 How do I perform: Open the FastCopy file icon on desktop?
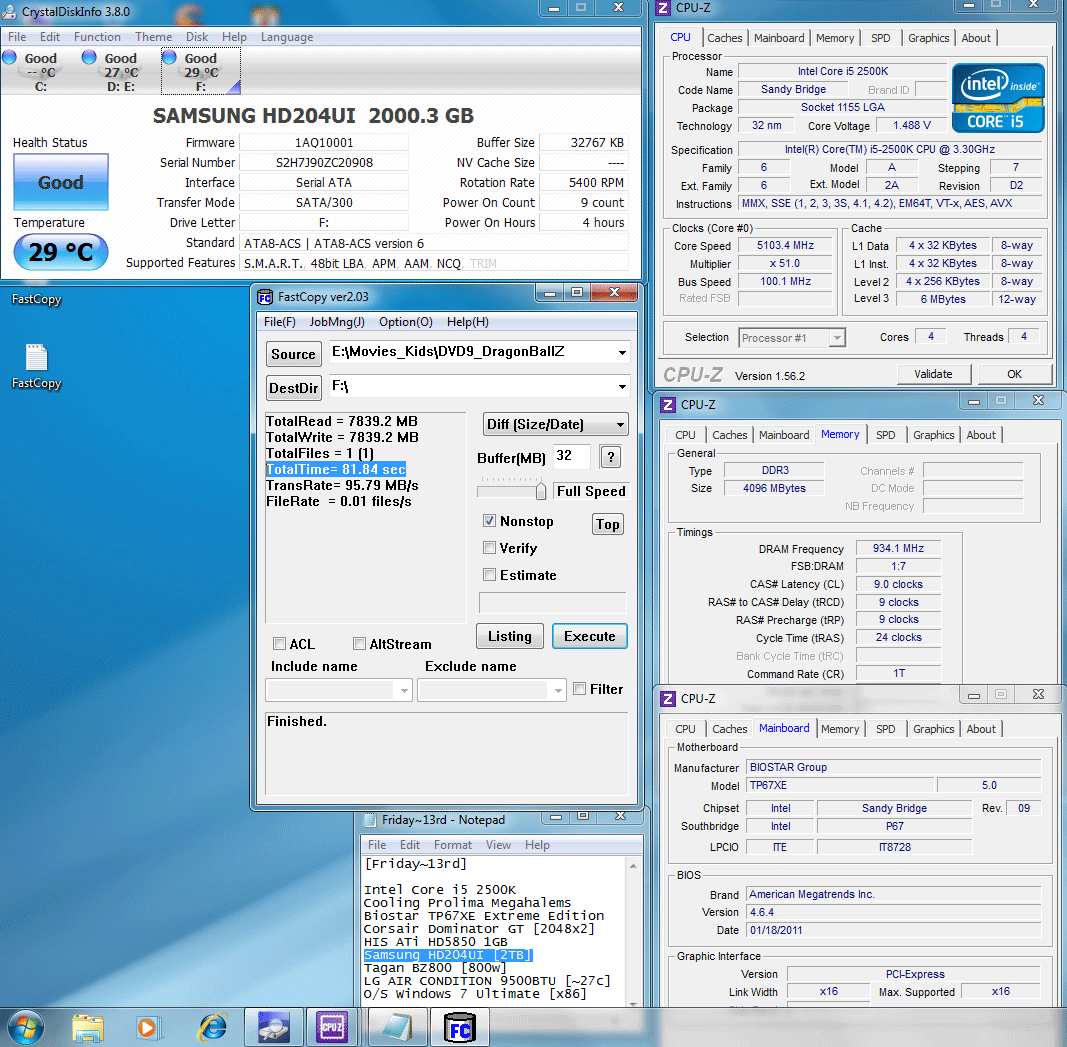(36, 358)
